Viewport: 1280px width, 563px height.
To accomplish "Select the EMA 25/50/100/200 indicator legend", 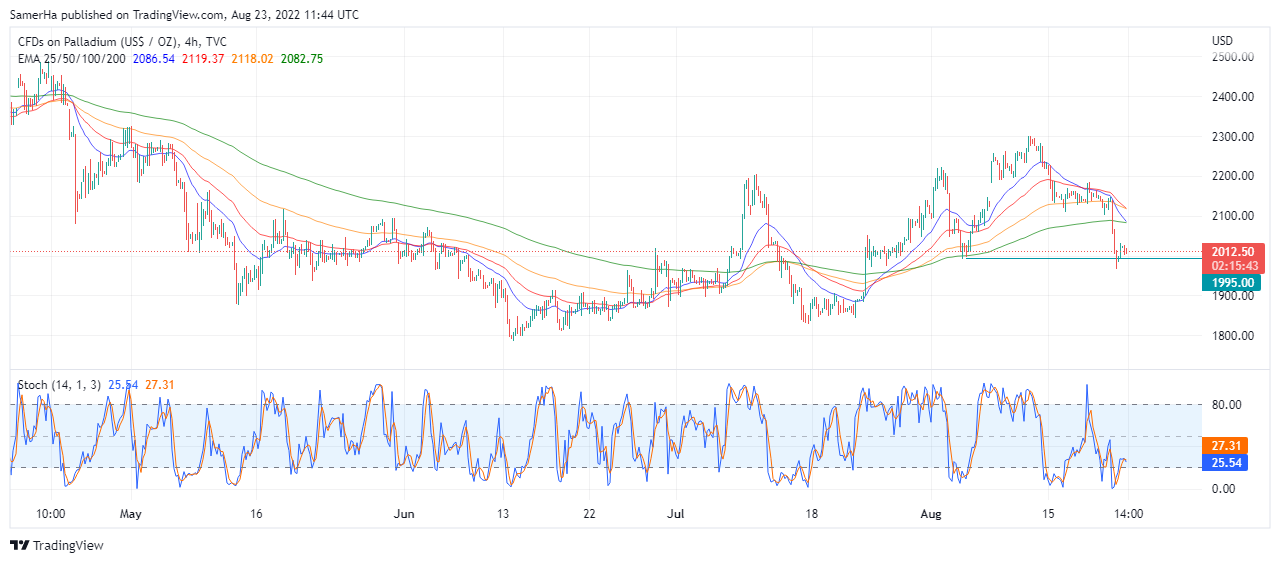I will coord(71,59).
